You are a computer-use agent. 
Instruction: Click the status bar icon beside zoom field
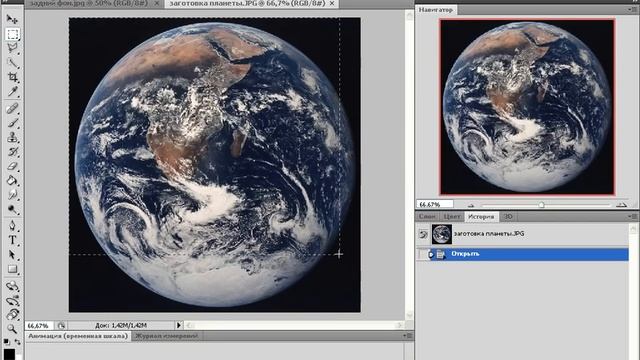click(61, 326)
